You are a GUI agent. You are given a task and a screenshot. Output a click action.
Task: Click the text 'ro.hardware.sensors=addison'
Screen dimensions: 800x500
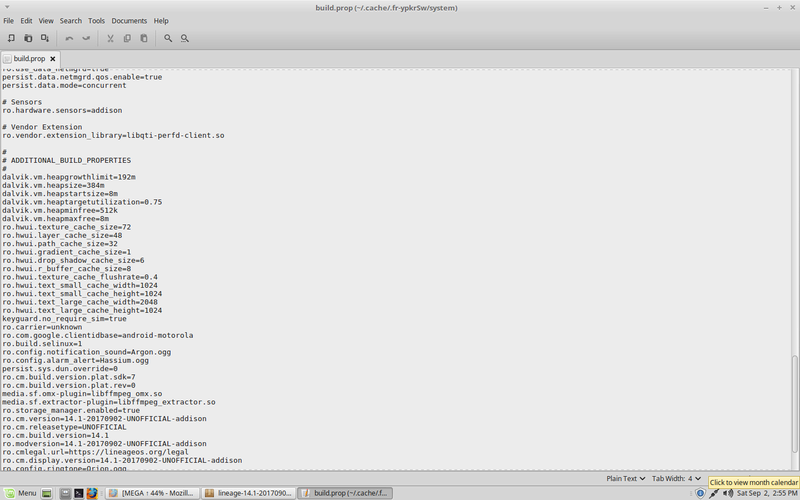tap(62, 110)
